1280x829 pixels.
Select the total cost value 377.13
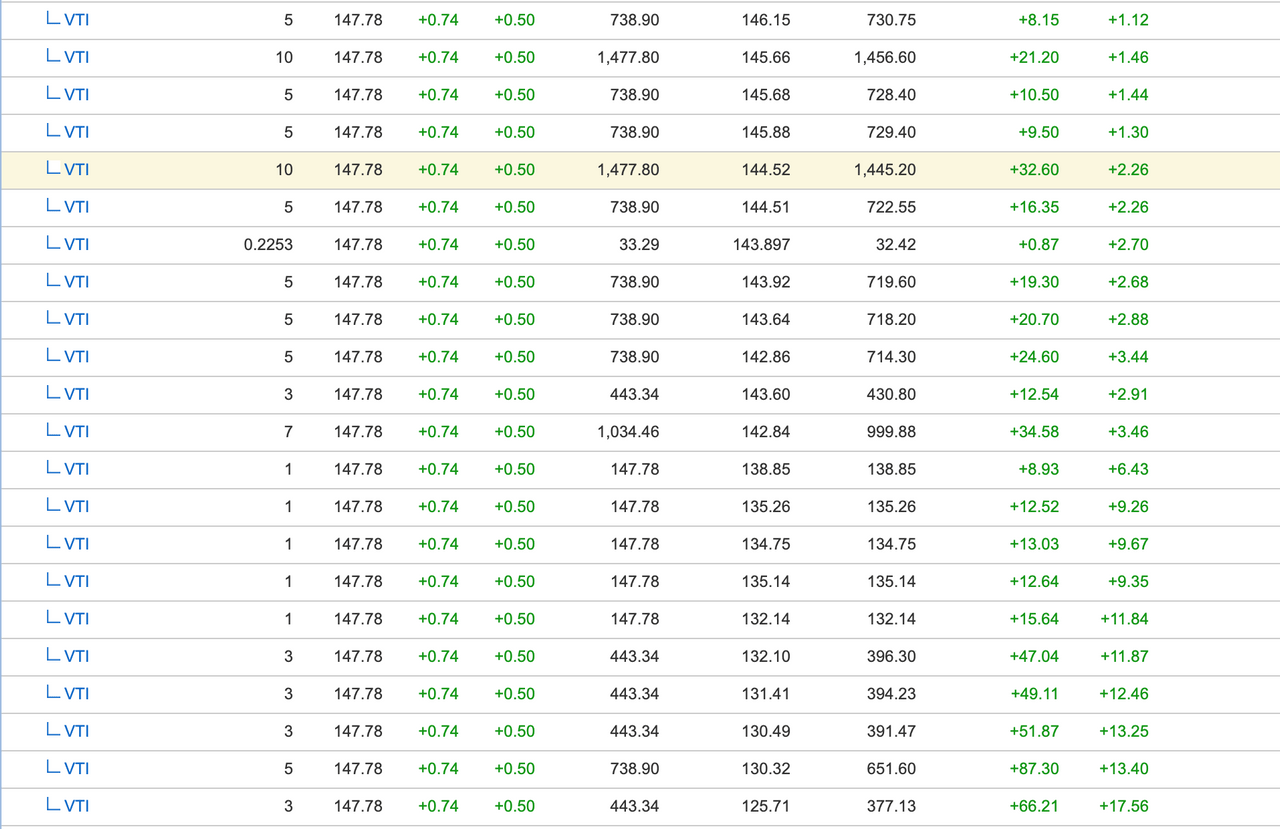[x=891, y=806]
